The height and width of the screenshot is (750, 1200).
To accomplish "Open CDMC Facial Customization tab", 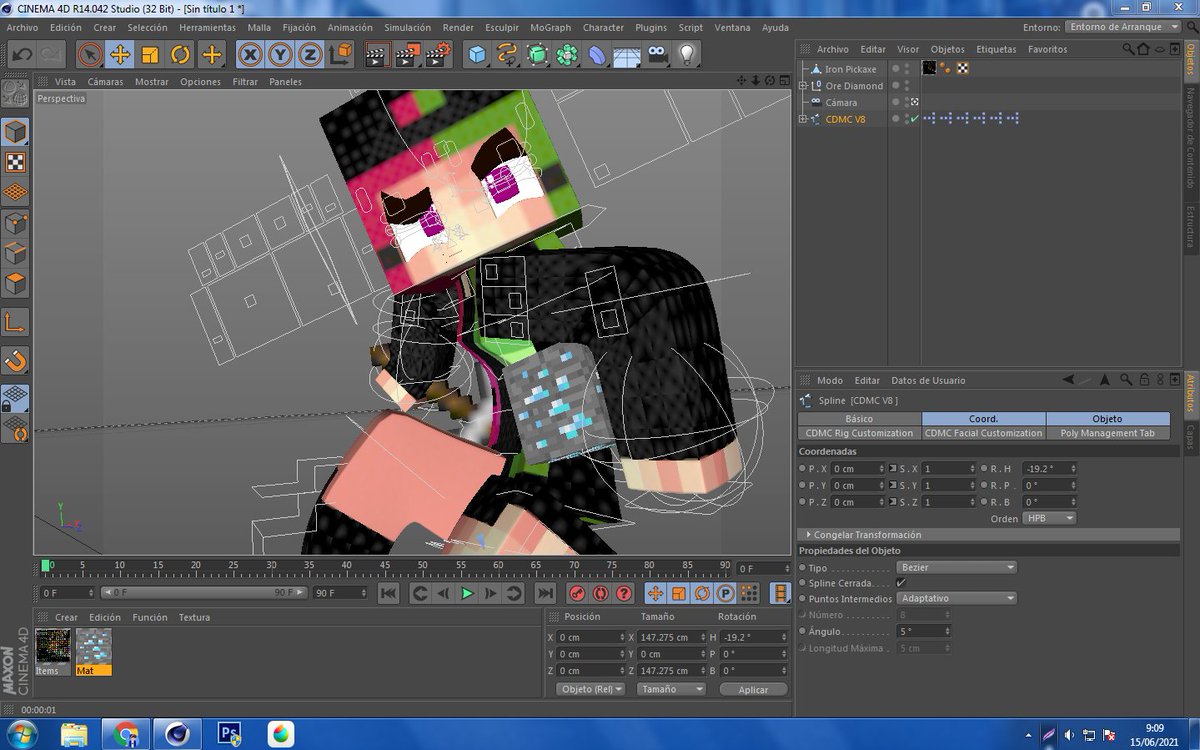I will pos(983,433).
